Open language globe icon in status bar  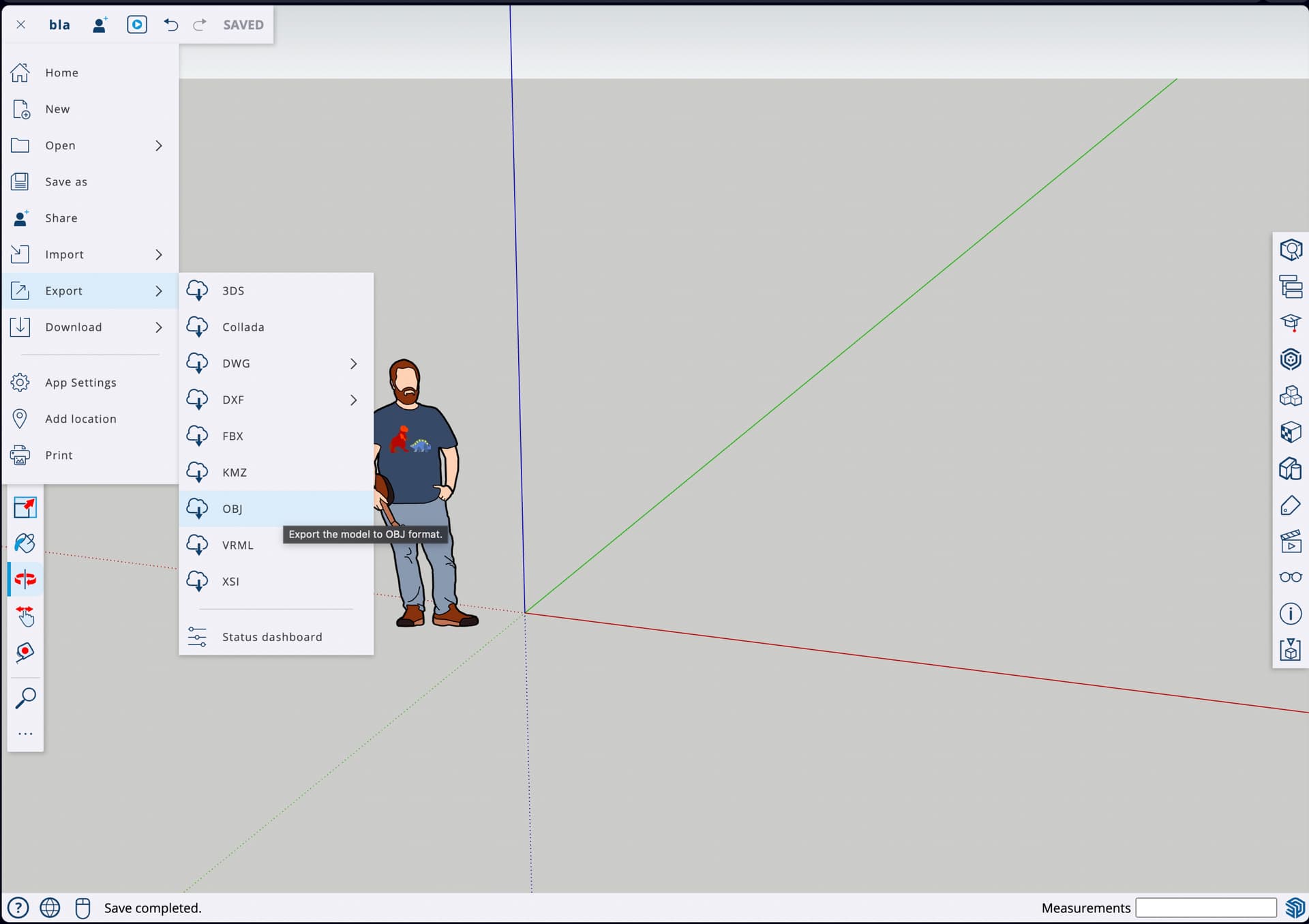coord(50,908)
